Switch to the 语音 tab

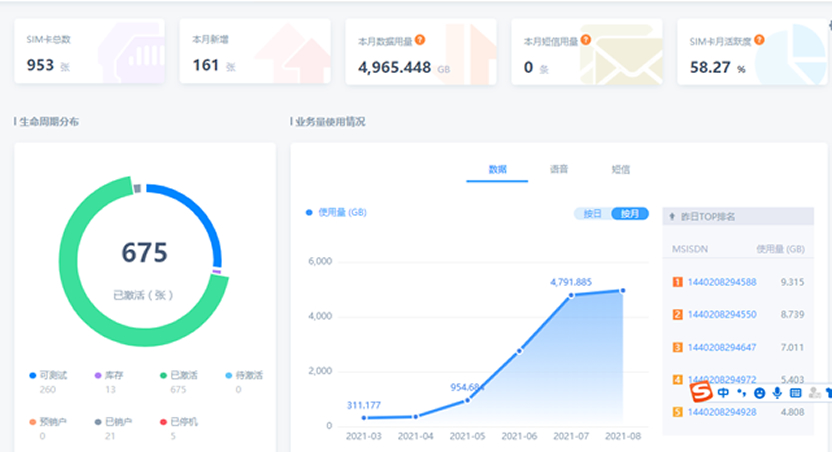pos(559,170)
